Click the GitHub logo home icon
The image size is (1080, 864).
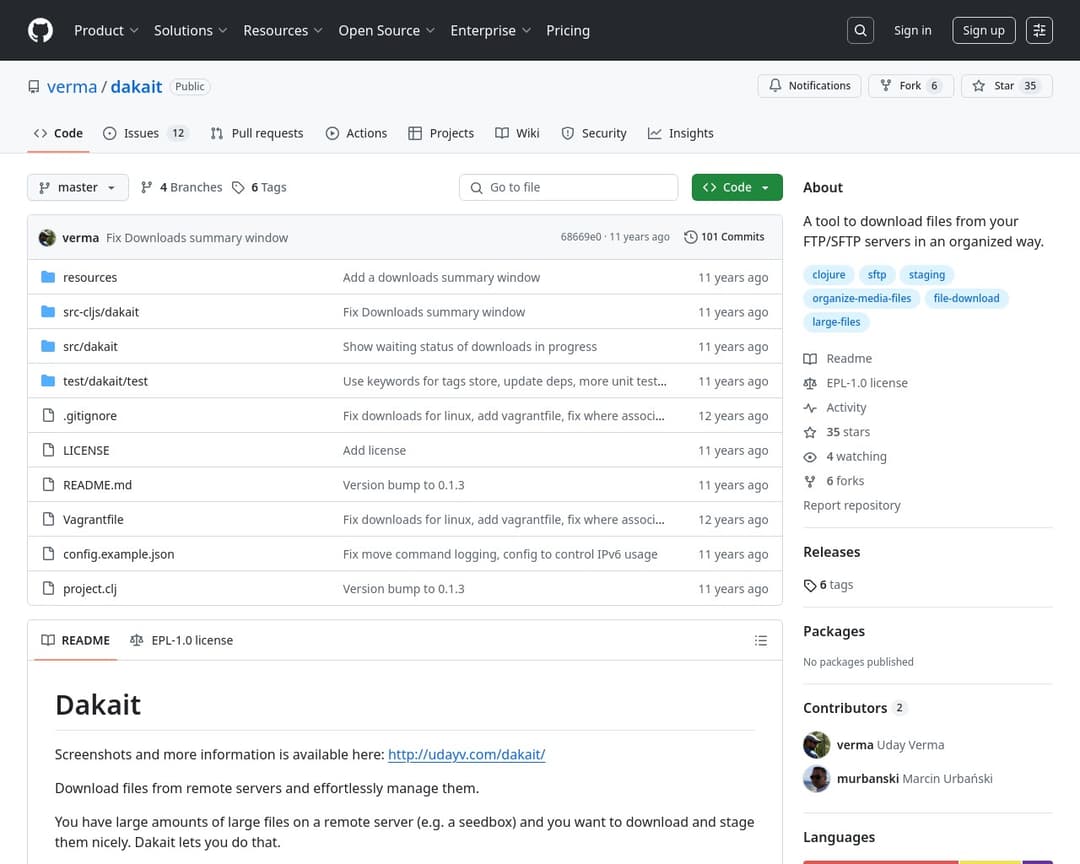tap(40, 30)
